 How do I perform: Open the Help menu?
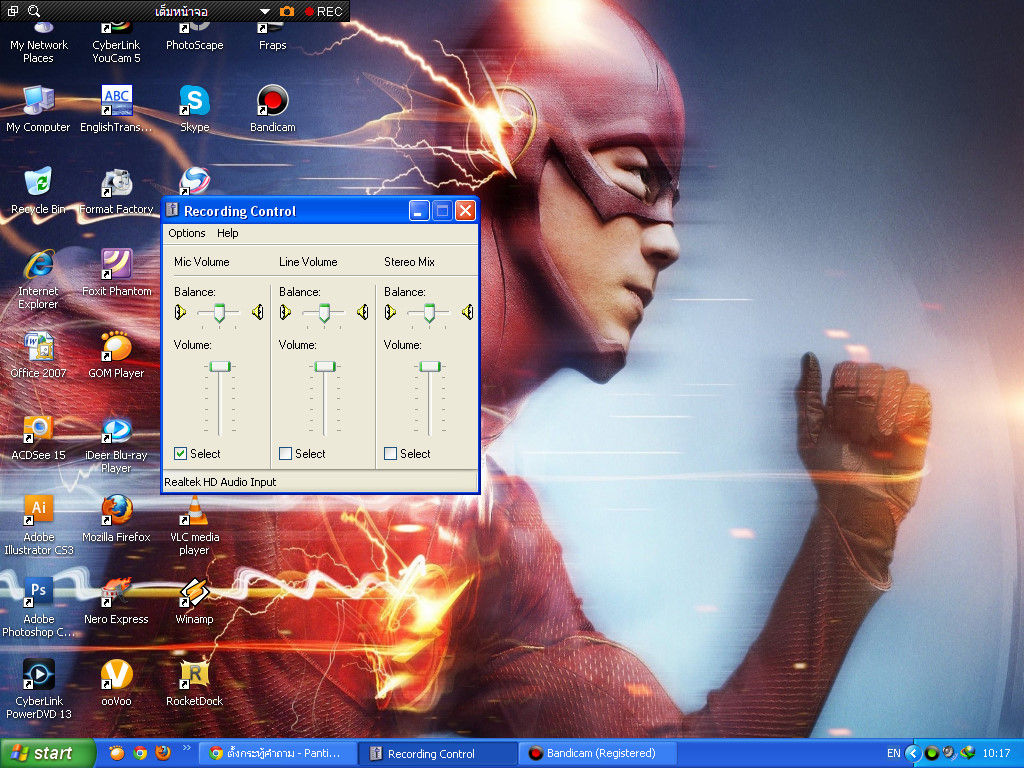pos(227,233)
